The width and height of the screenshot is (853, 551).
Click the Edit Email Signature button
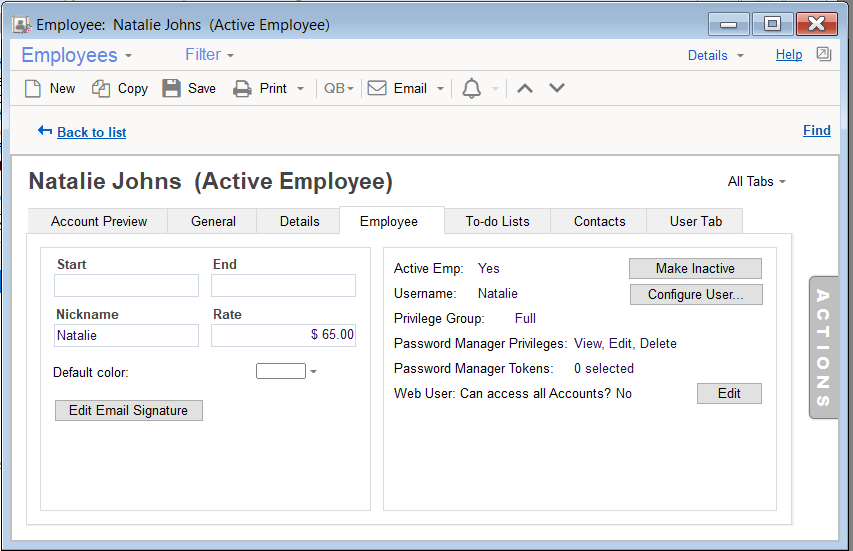128,411
